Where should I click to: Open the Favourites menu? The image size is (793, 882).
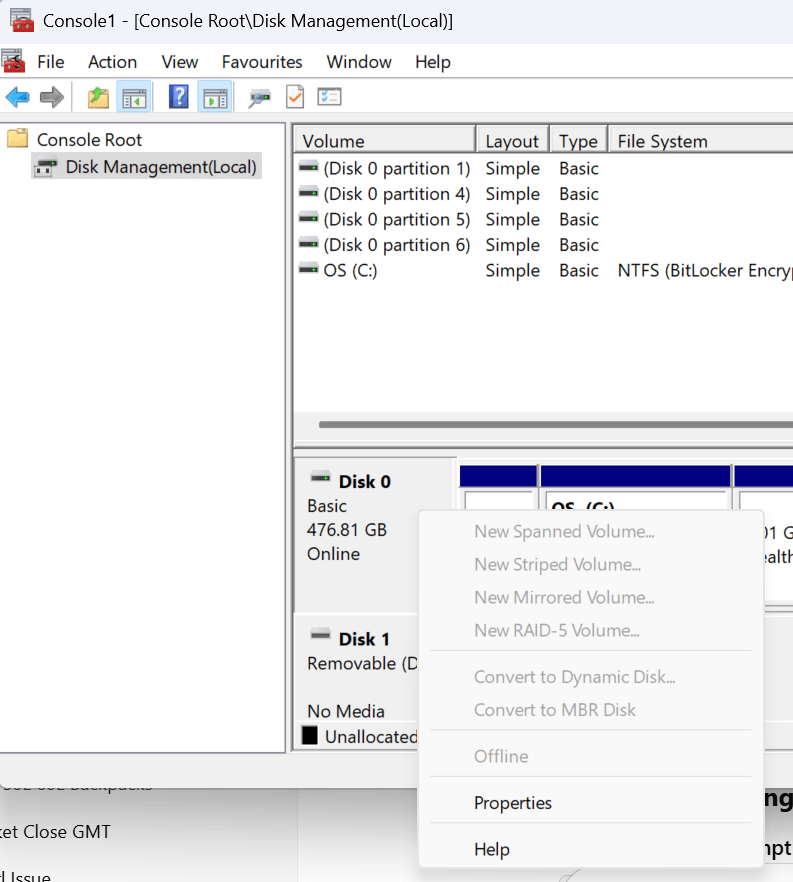point(262,62)
